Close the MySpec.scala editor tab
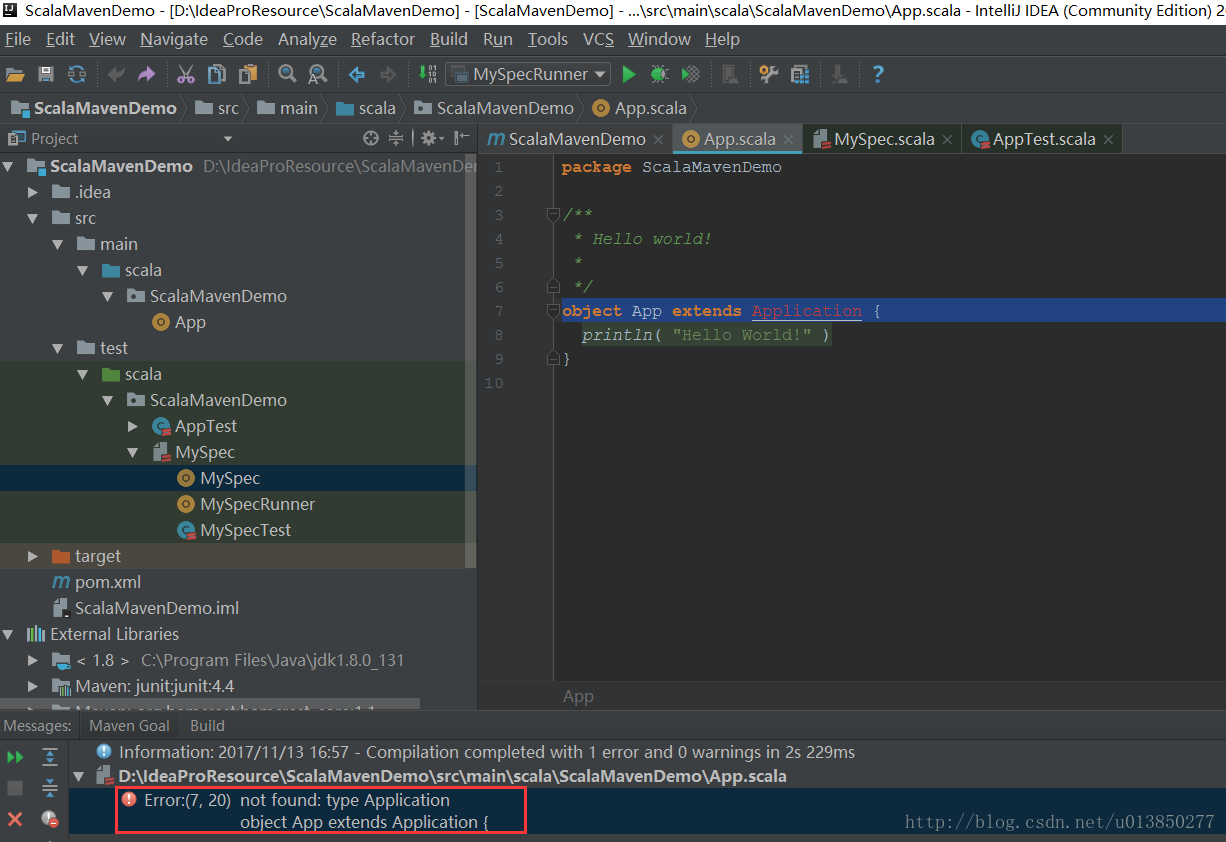This screenshot has height=842, width=1226. pos(947,140)
